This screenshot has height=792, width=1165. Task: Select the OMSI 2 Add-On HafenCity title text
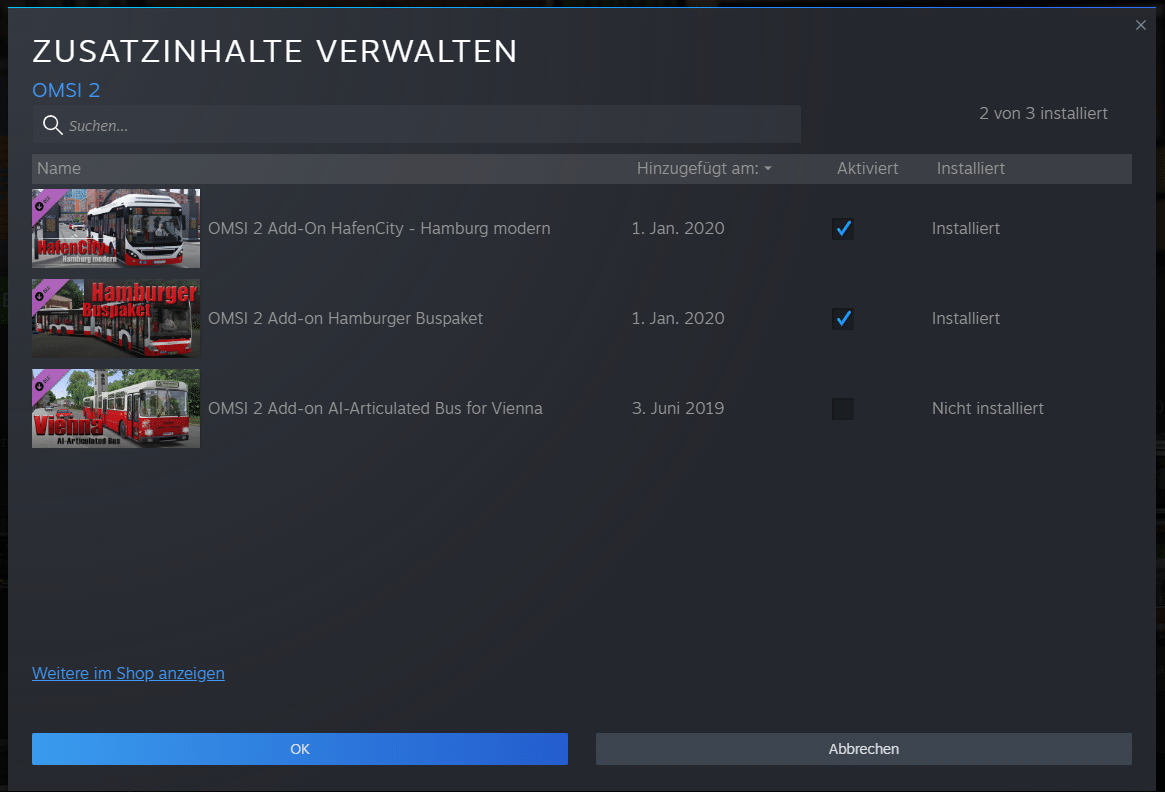click(x=379, y=229)
